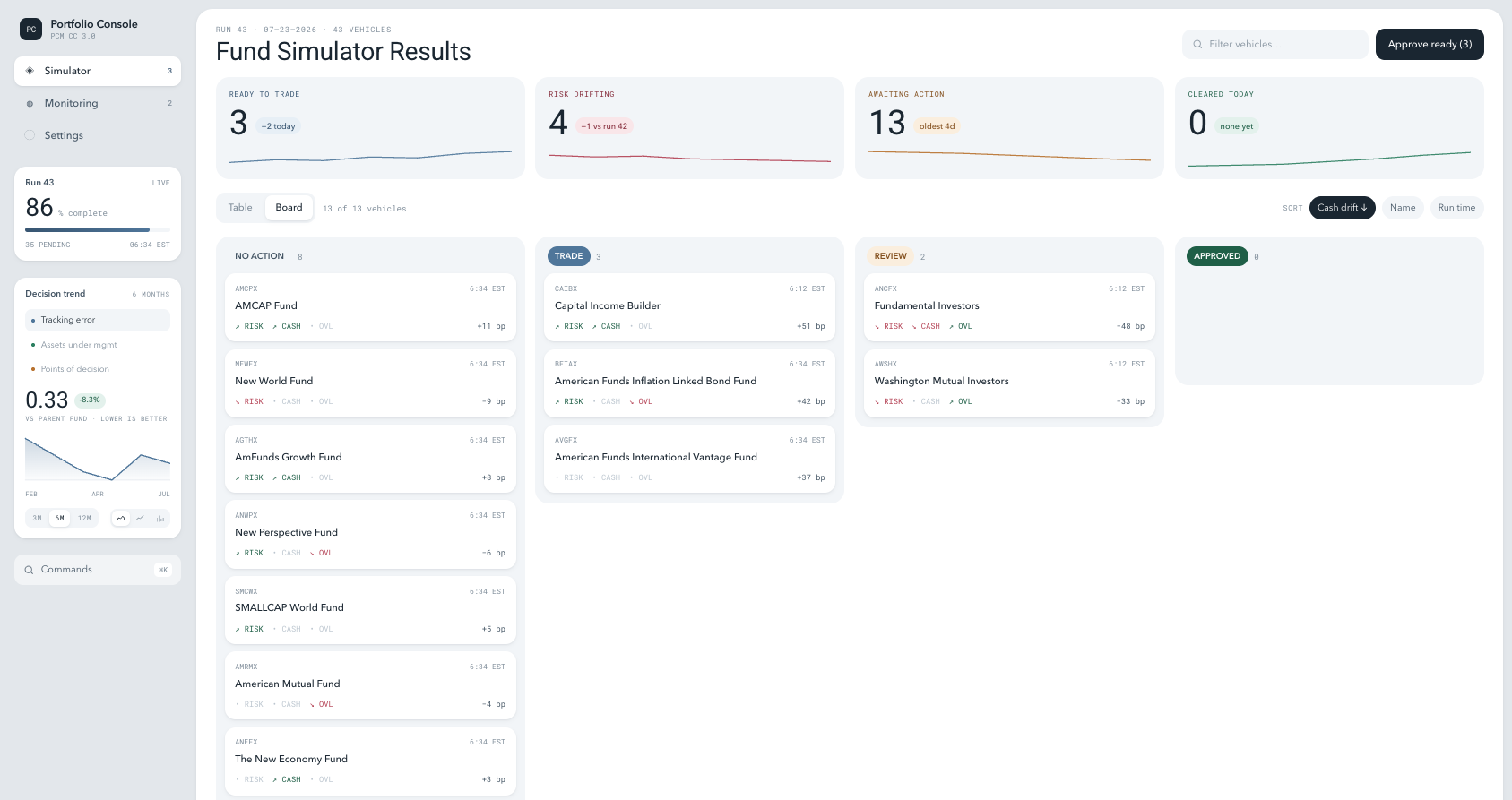Click OVL indicator on Fundamental Investors card
Image resolution: width=1512 pixels, height=800 pixels.
click(961, 326)
